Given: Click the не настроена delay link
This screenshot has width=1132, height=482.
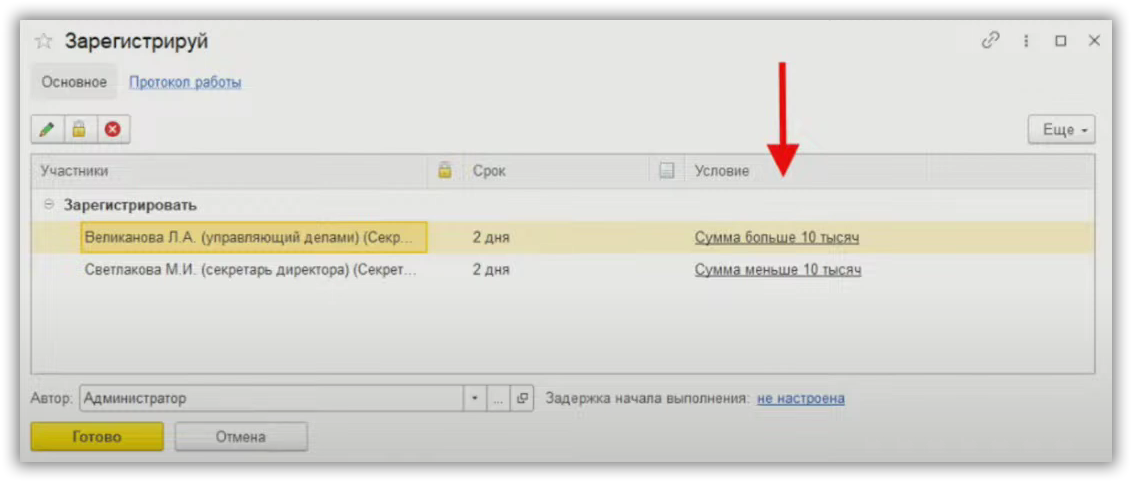Looking at the screenshot, I should [x=801, y=398].
